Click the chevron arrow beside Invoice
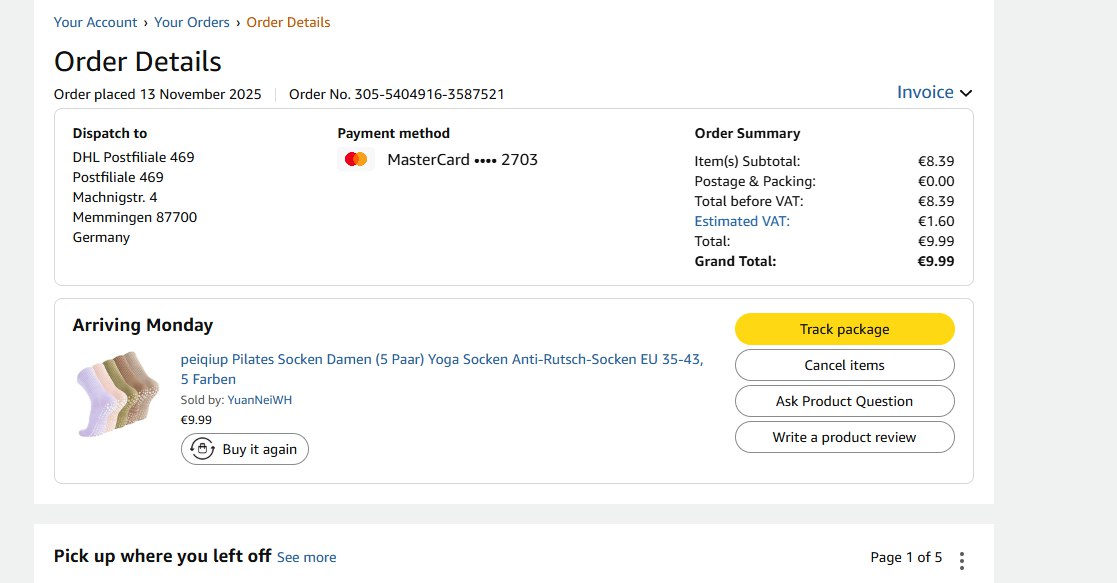This screenshot has height=583, width=1117. [966, 93]
